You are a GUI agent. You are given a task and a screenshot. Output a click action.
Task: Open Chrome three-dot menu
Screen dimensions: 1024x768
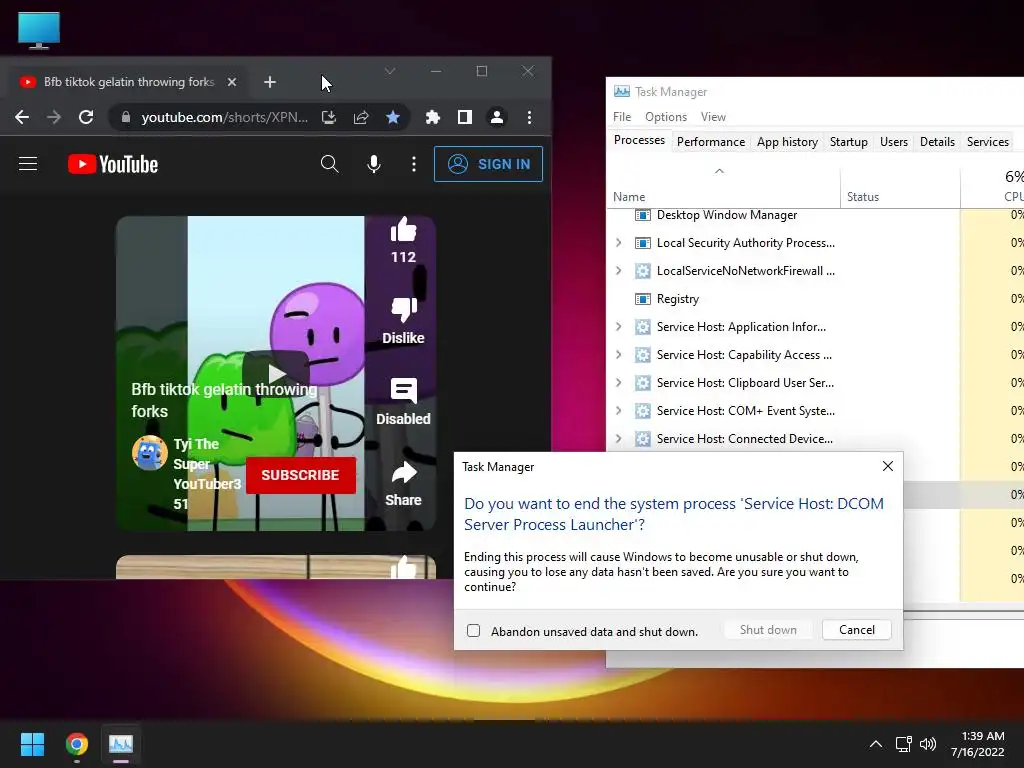click(x=530, y=118)
